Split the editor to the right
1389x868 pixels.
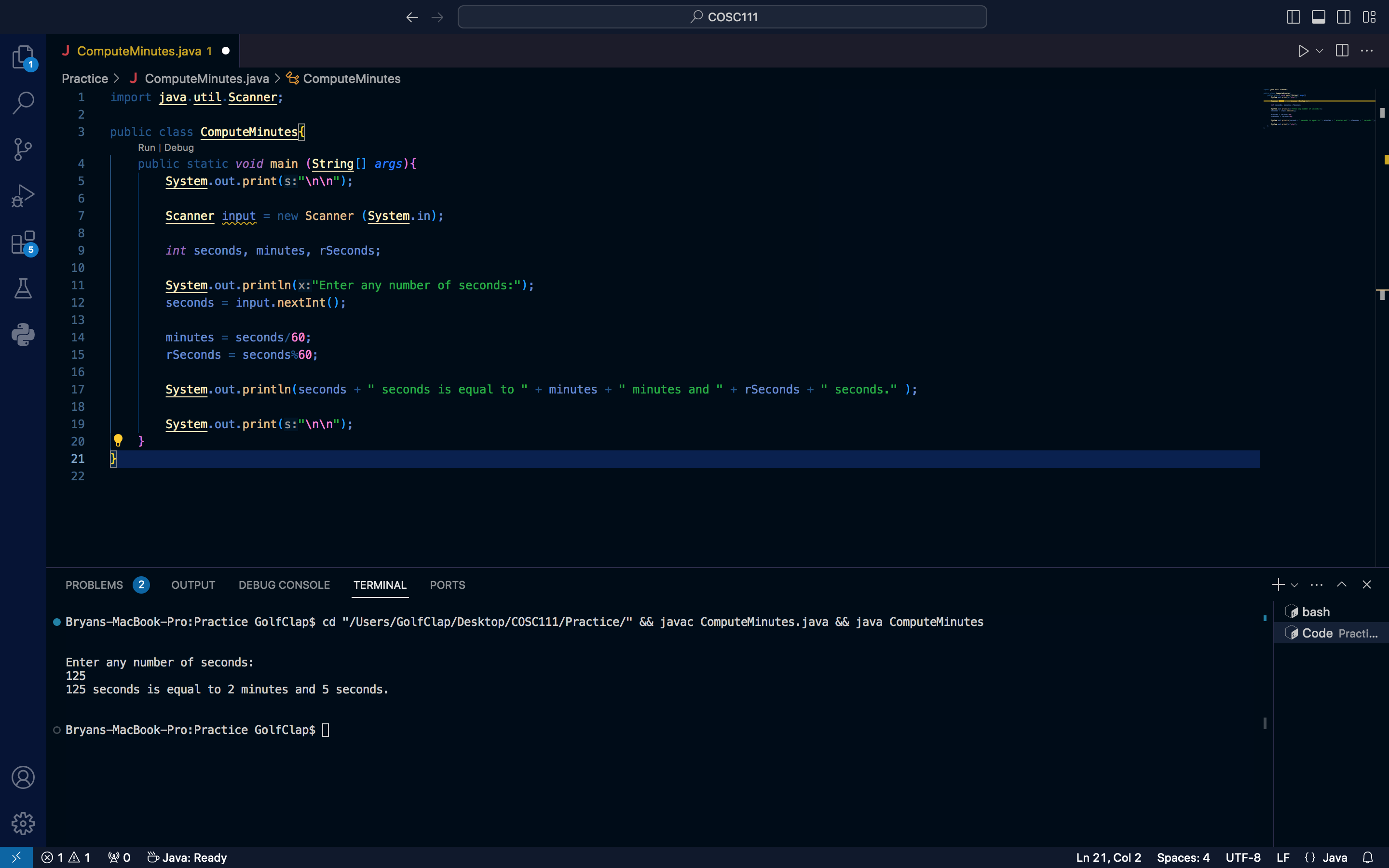[x=1342, y=51]
